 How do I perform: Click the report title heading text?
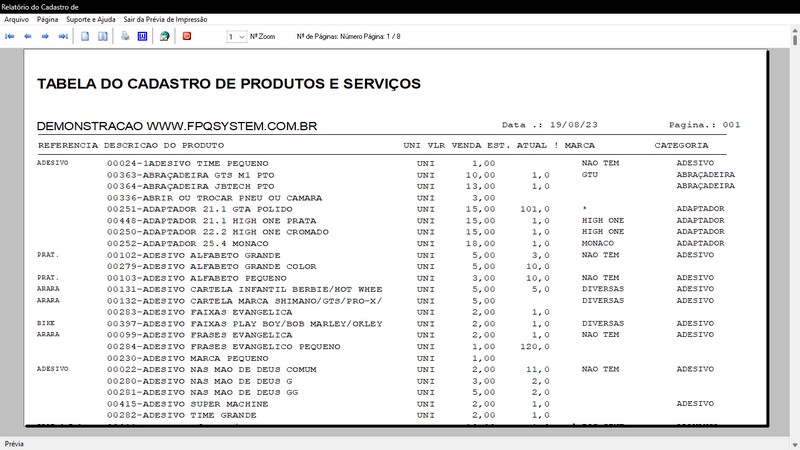point(228,84)
